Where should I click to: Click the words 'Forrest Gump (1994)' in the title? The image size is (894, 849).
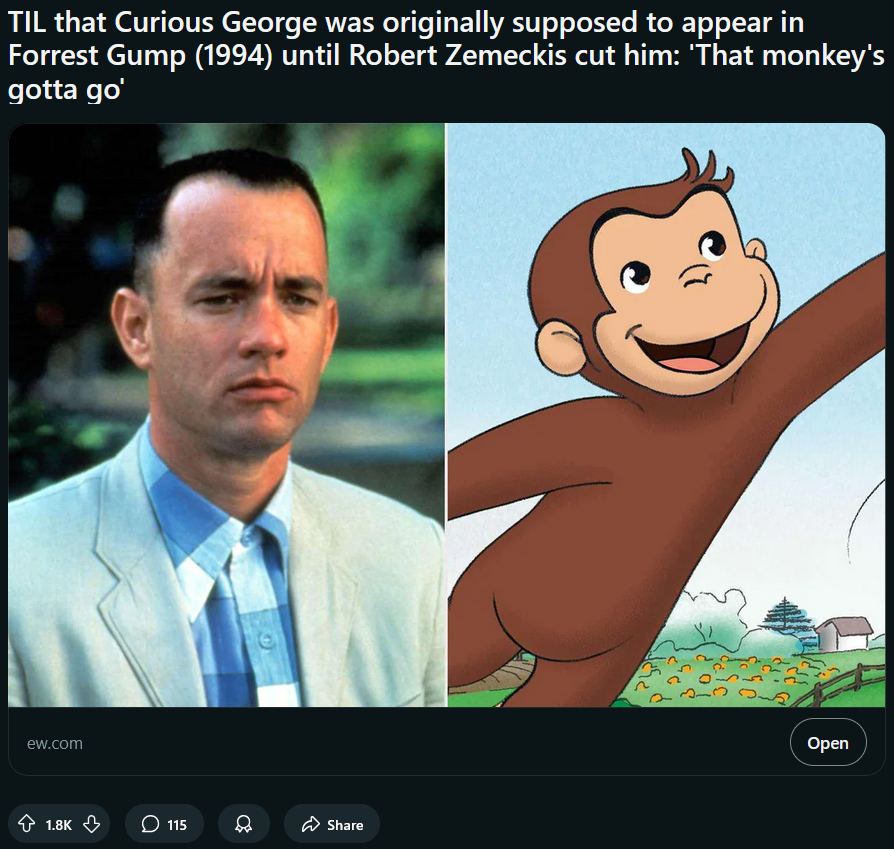tap(140, 56)
